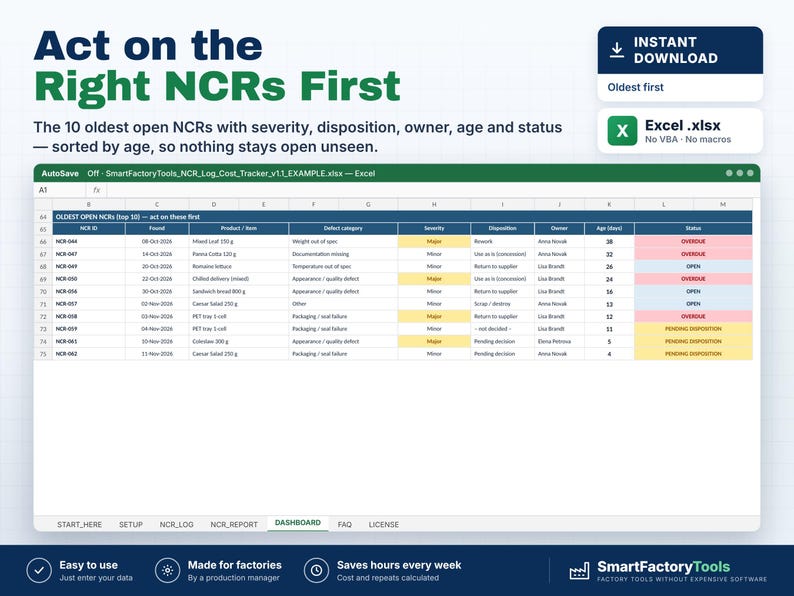Viewport: 794px width, 596px height.
Task: Open the FAQ sheet tab
Action: click(x=344, y=525)
